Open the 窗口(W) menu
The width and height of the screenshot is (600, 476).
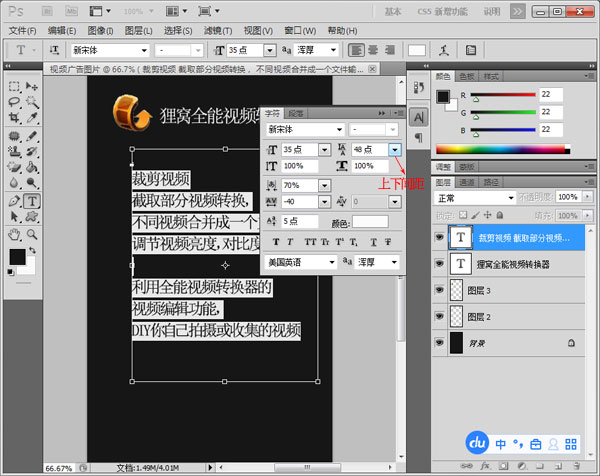[x=300, y=31]
